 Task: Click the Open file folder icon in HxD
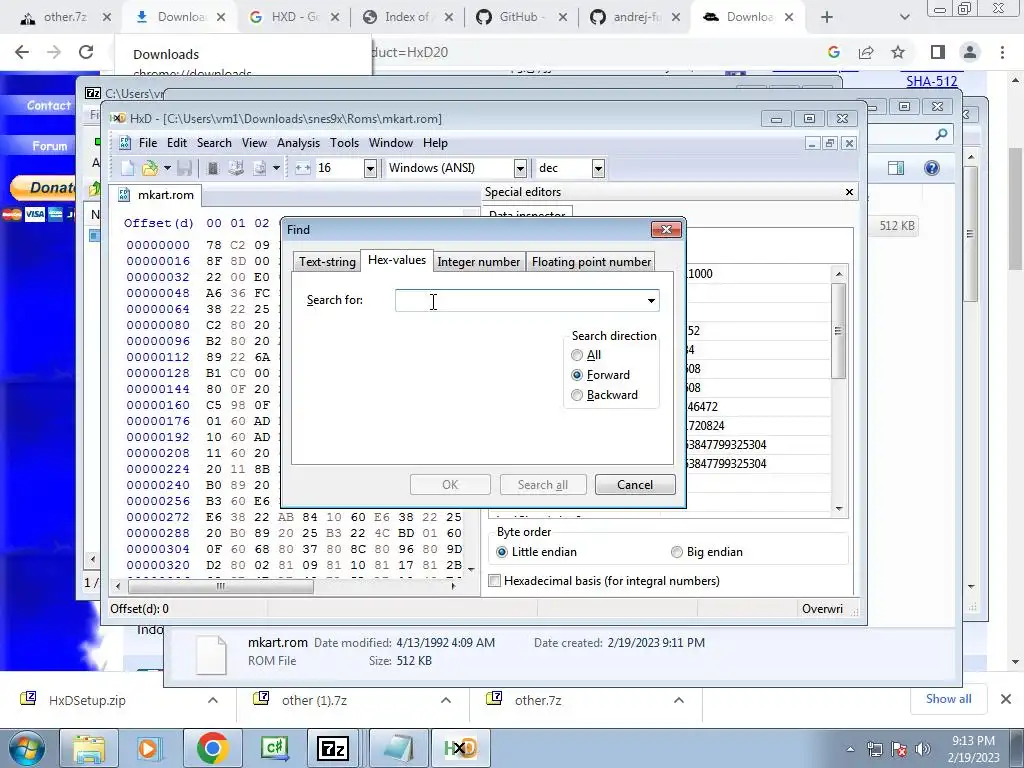(x=150, y=168)
